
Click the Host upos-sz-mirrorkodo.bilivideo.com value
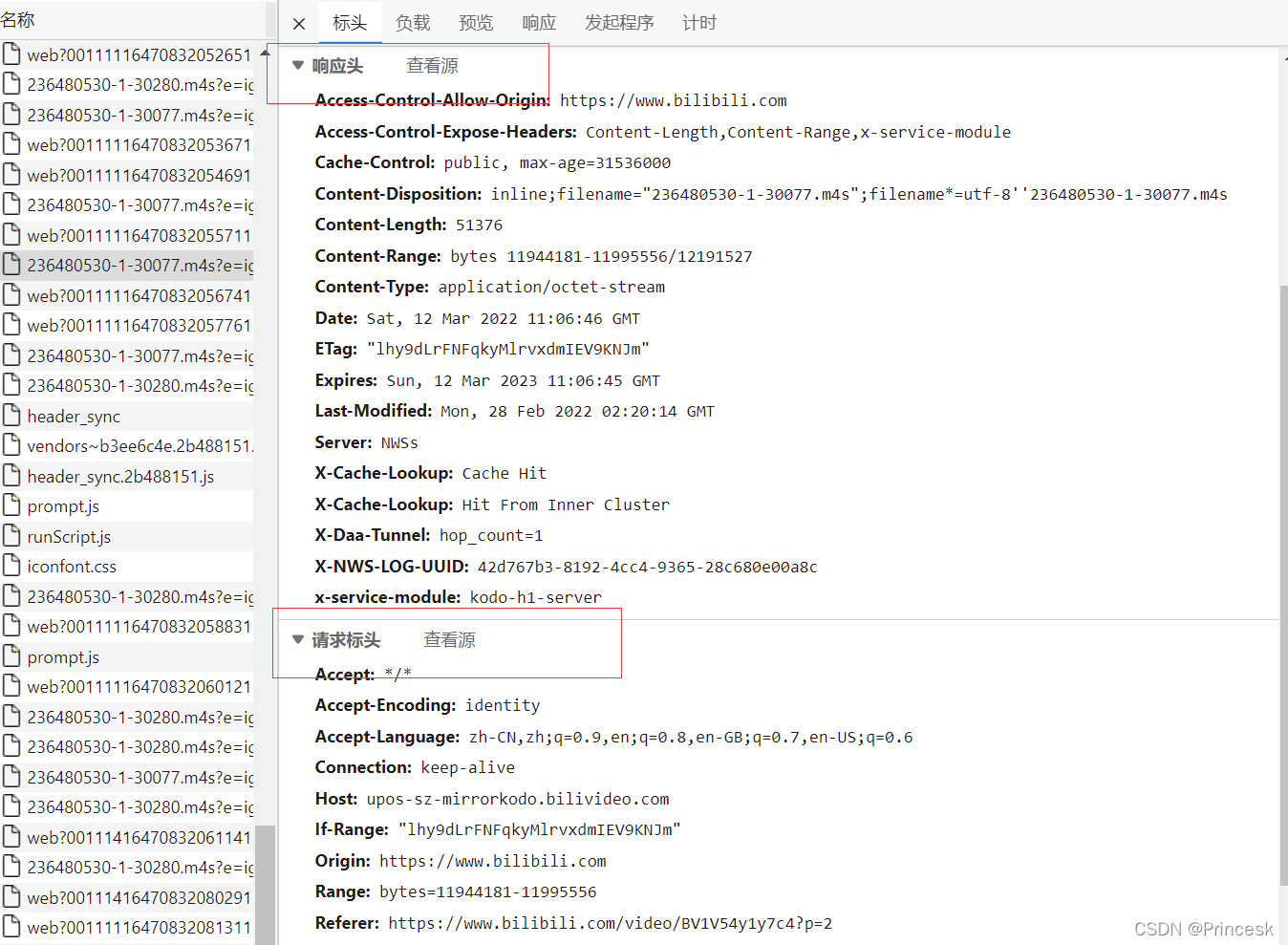click(518, 799)
